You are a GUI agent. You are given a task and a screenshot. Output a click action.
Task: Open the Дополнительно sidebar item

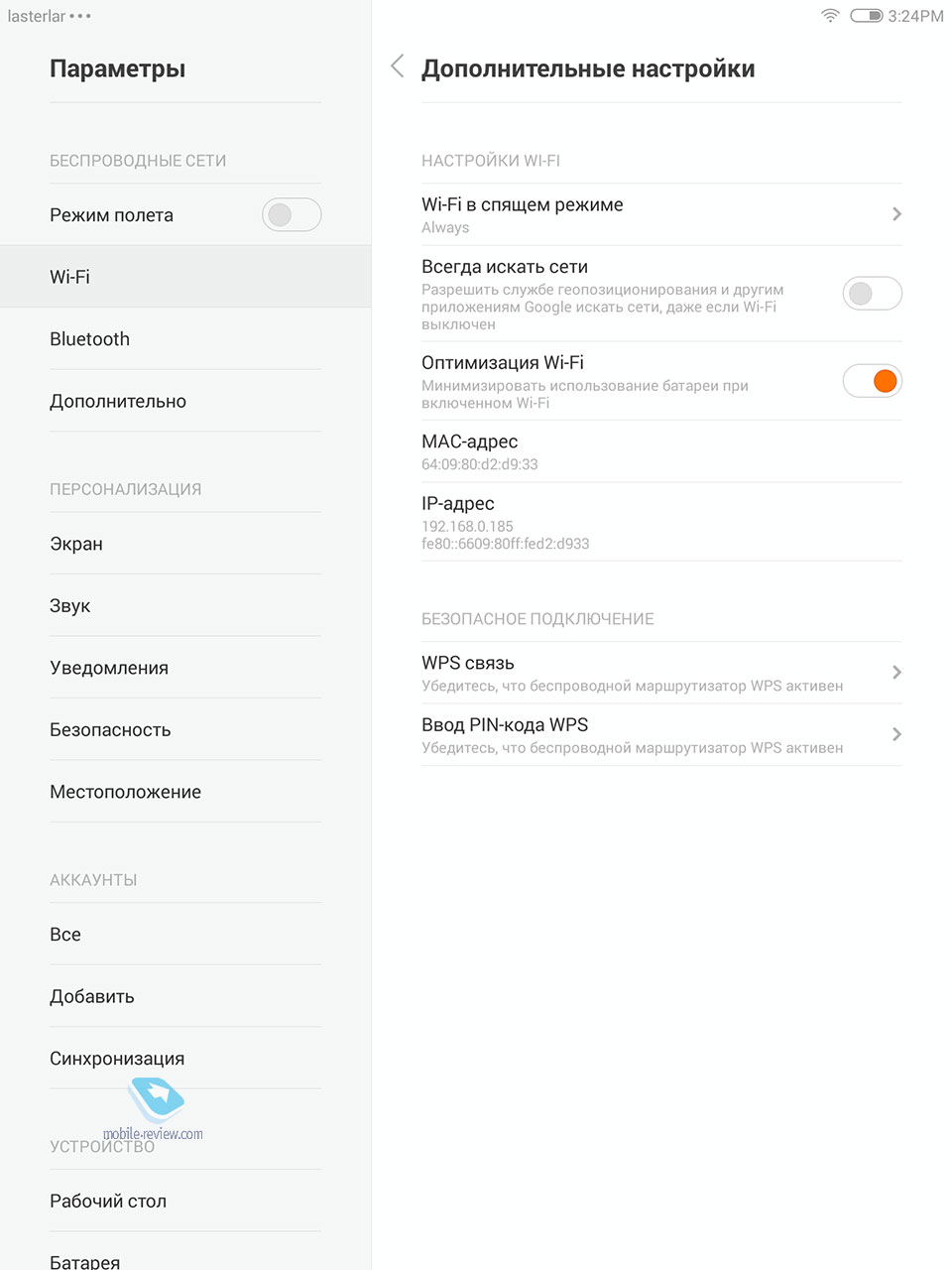(x=185, y=401)
